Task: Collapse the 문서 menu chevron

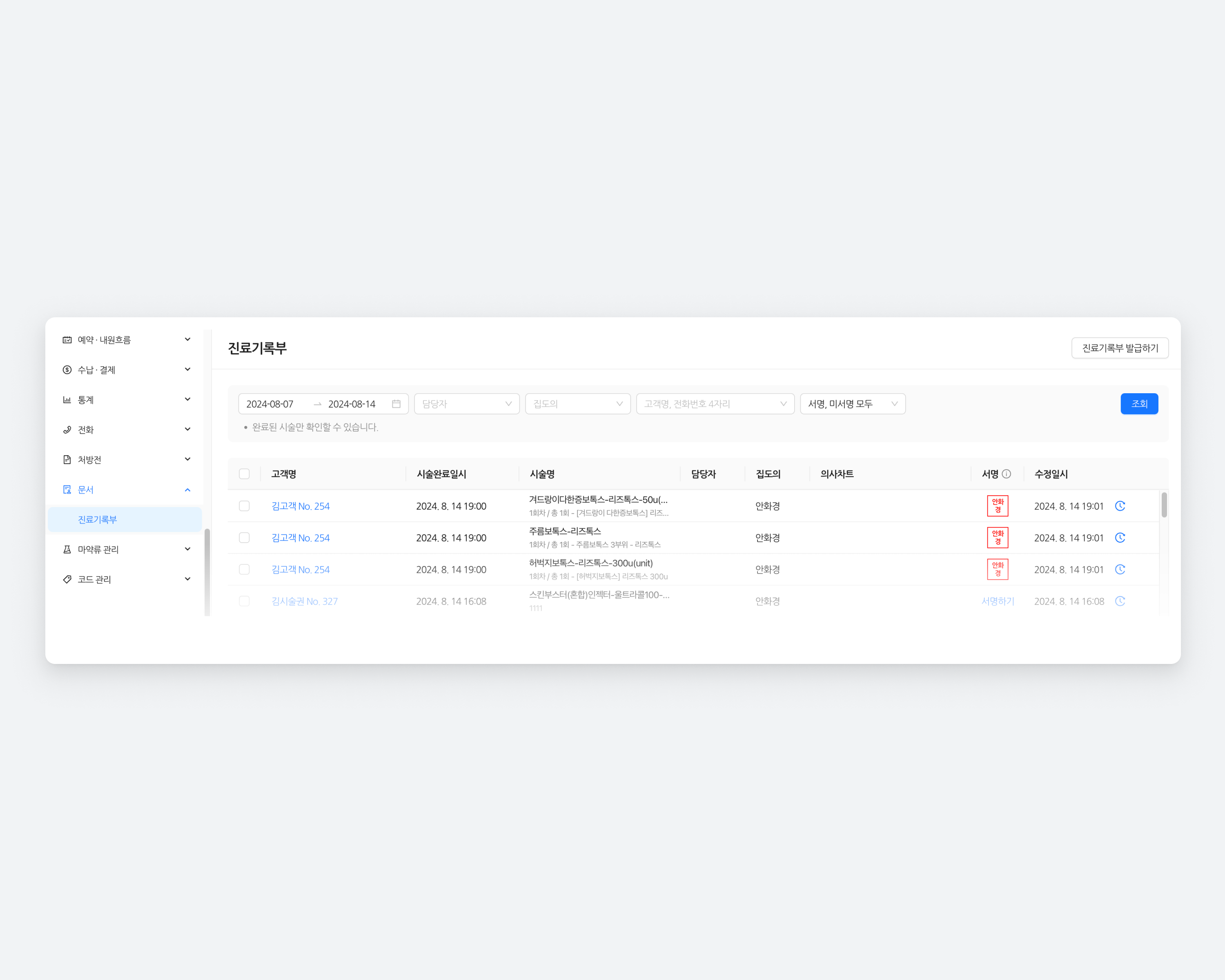Action: pyautogui.click(x=187, y=490)
